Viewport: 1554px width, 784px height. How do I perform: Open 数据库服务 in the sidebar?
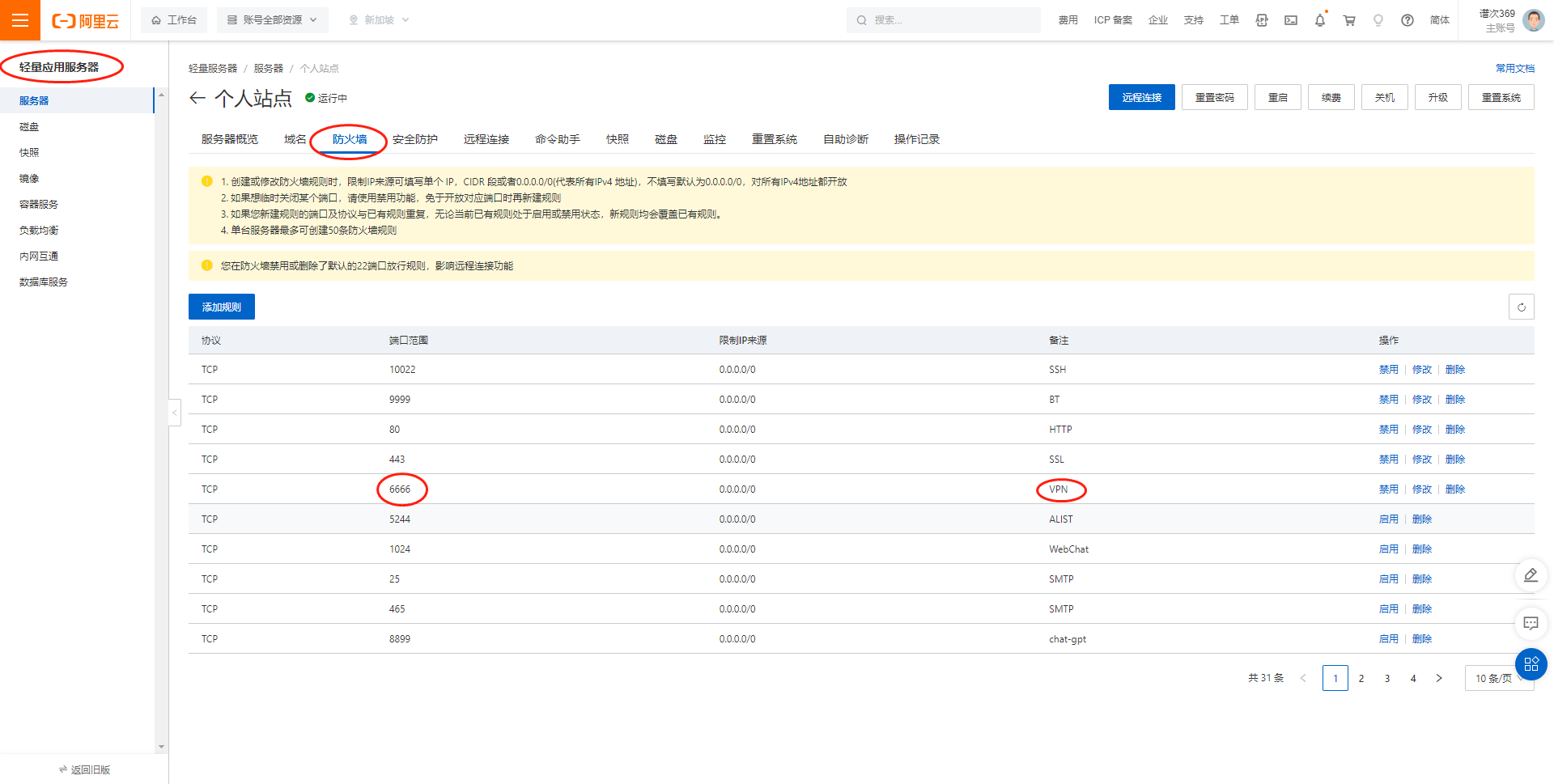point(77,282)
